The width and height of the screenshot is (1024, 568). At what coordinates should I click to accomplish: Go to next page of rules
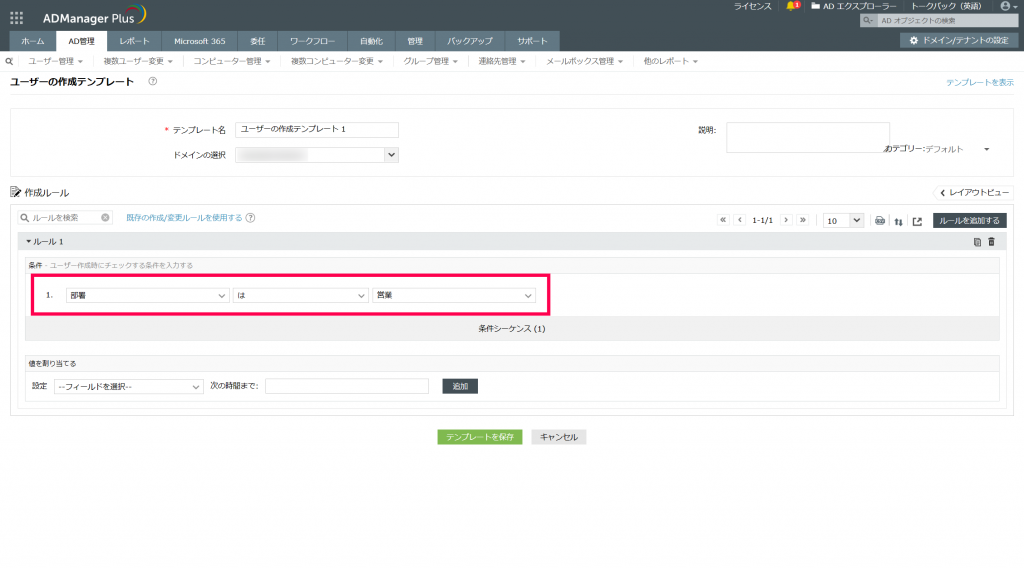pyautogui.click(x=786, y=220)
